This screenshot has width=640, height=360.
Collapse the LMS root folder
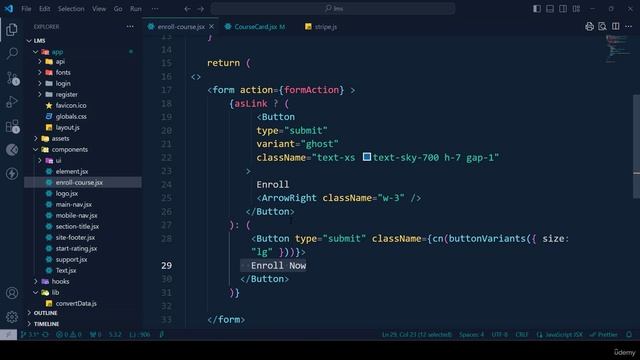tap(29, 41)
